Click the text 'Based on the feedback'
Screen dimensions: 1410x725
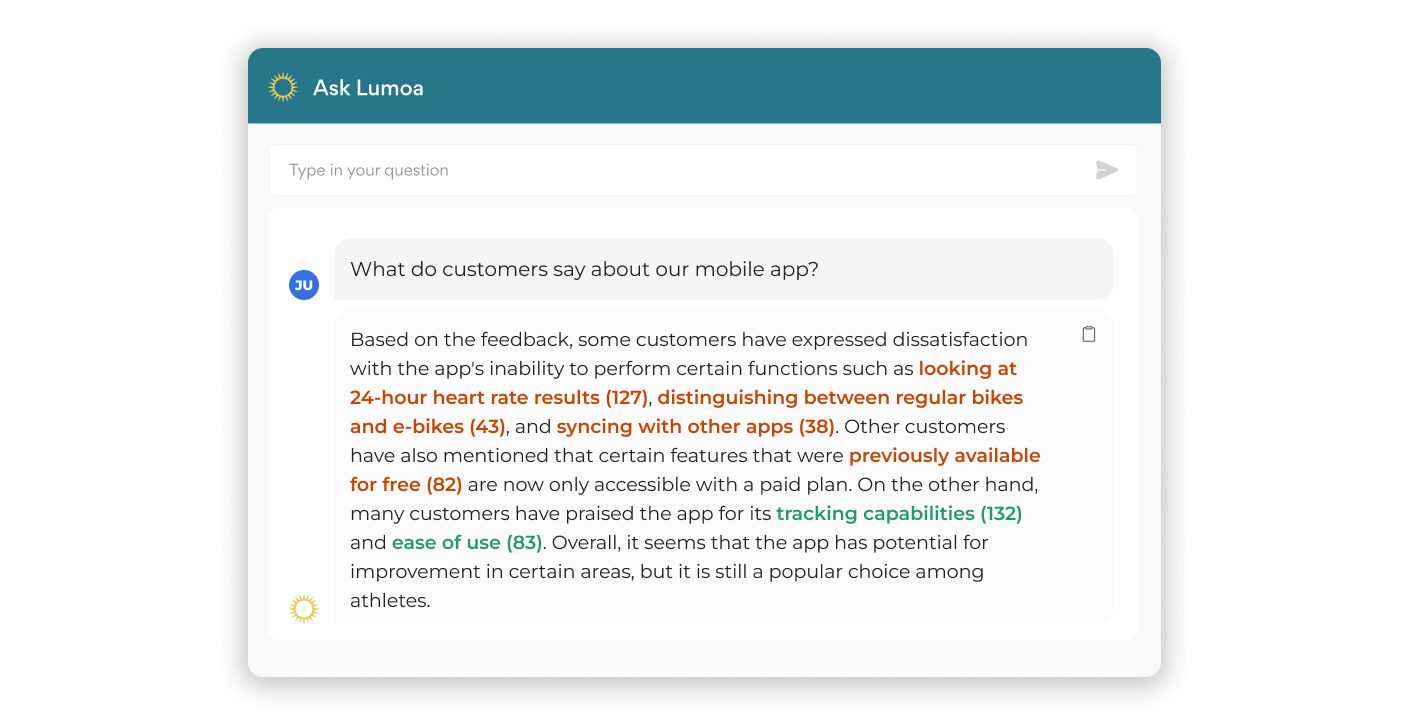pyautogui.click(x=459, y=339)
